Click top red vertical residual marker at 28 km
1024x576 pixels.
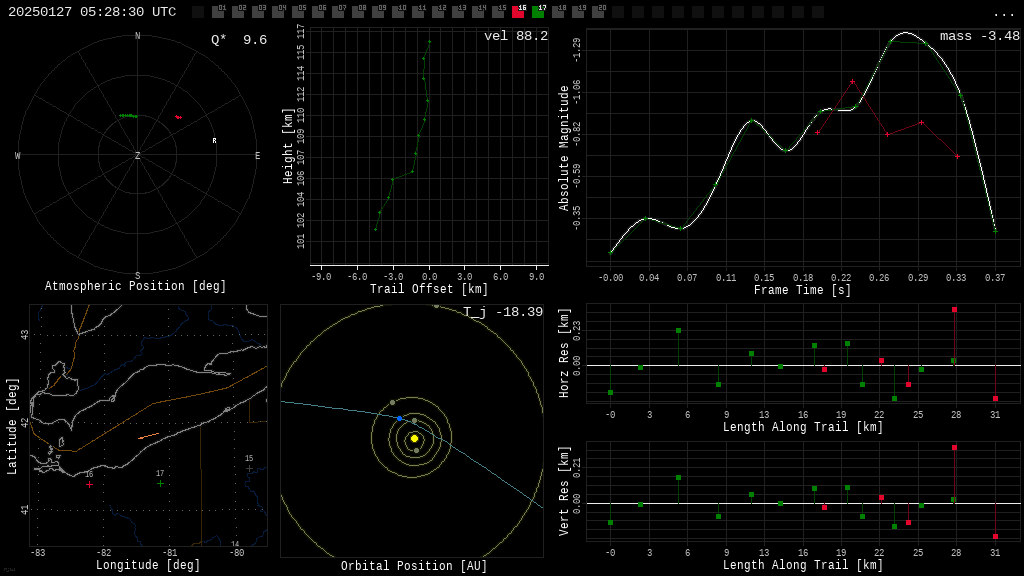pos(954,447)
